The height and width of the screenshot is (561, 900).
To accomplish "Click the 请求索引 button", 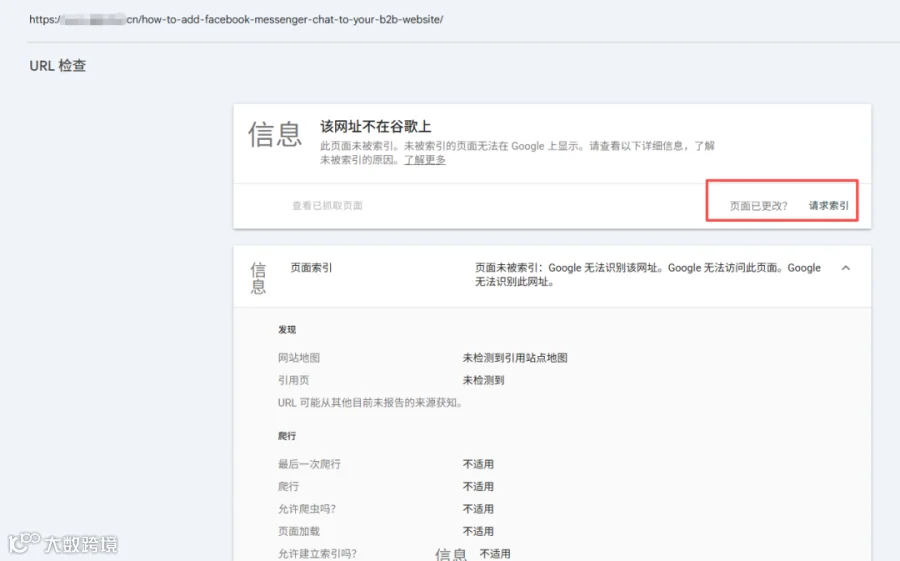I will [x=829, y=206].
